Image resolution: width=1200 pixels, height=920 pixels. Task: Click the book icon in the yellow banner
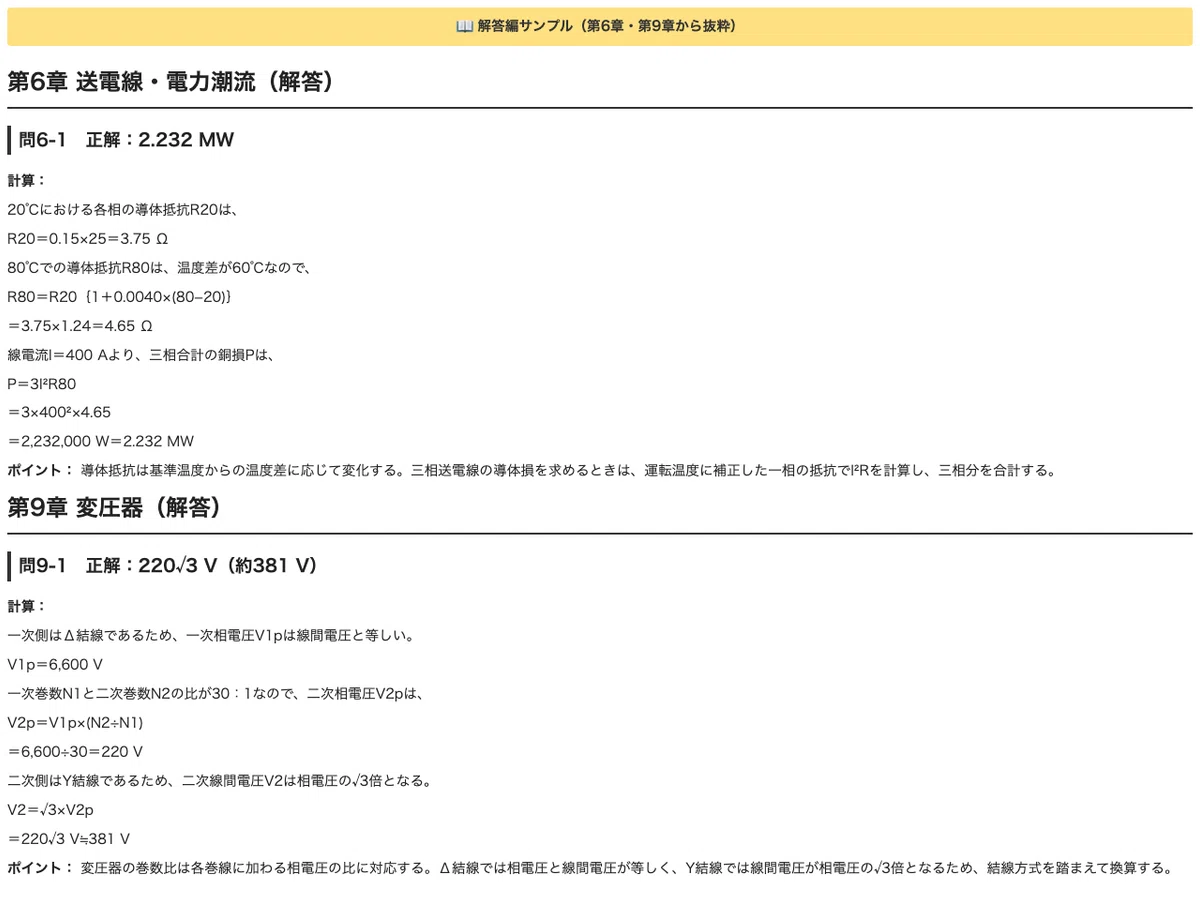point(464,26)
